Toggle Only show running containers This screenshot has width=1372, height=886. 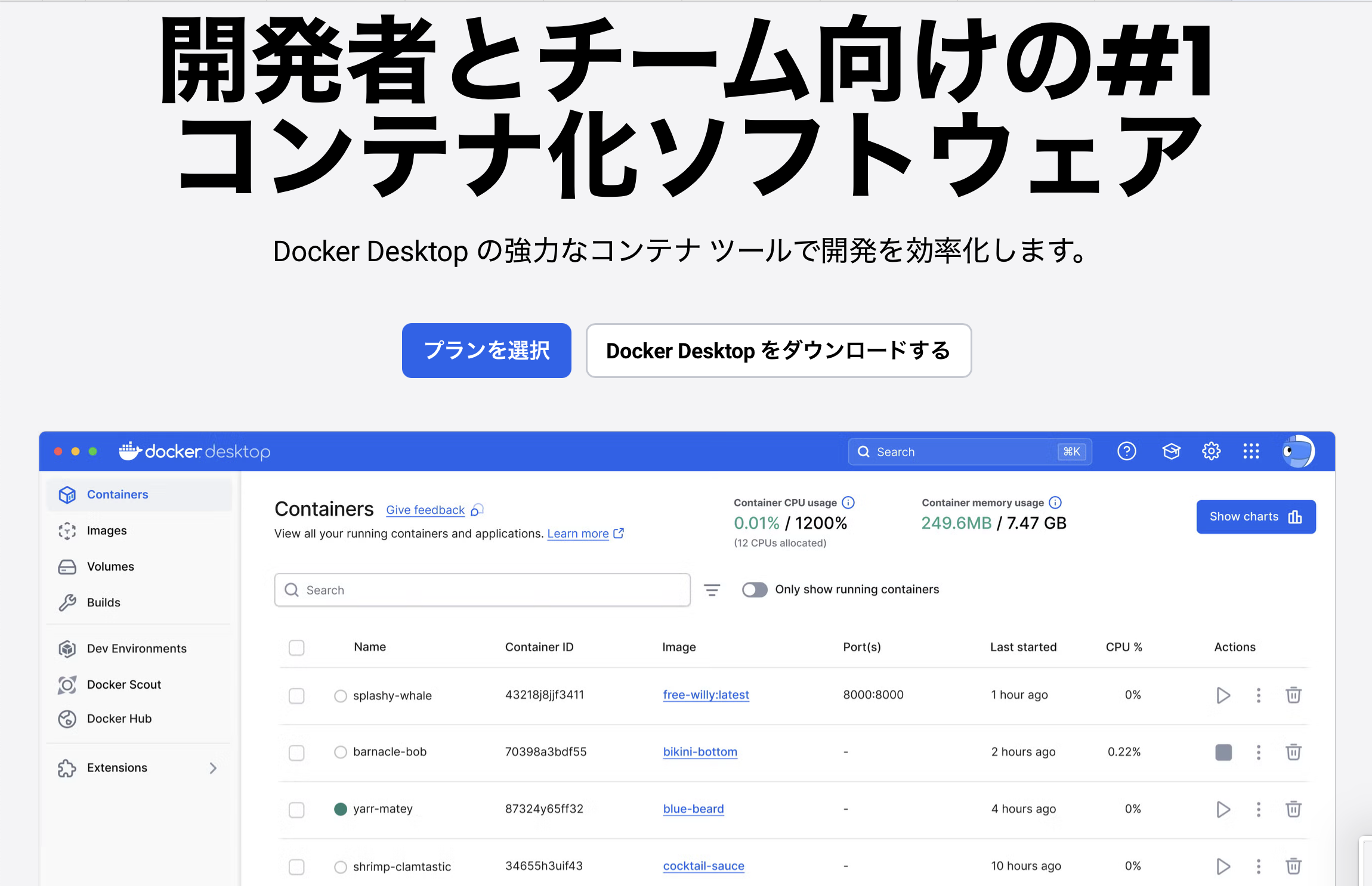coord(755,590)
